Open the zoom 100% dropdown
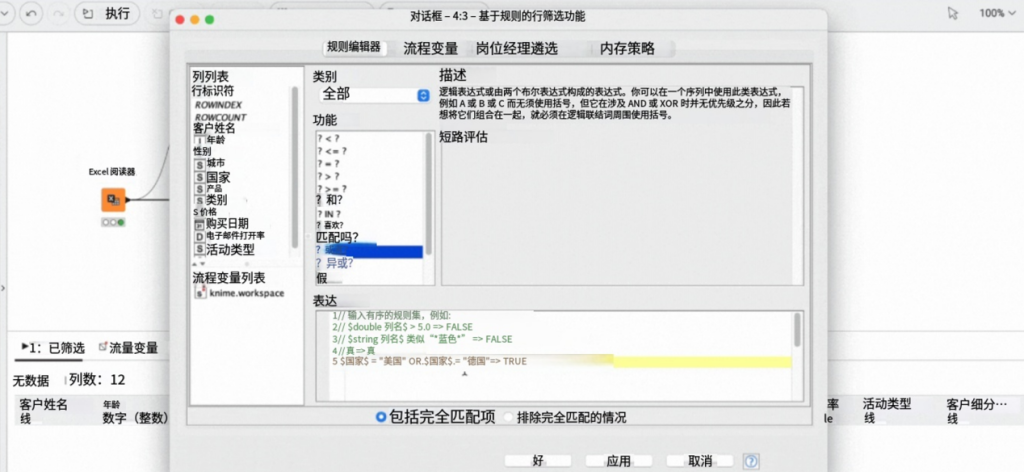1024x472 pixels. pyautogui.click(x=996, y=14)
